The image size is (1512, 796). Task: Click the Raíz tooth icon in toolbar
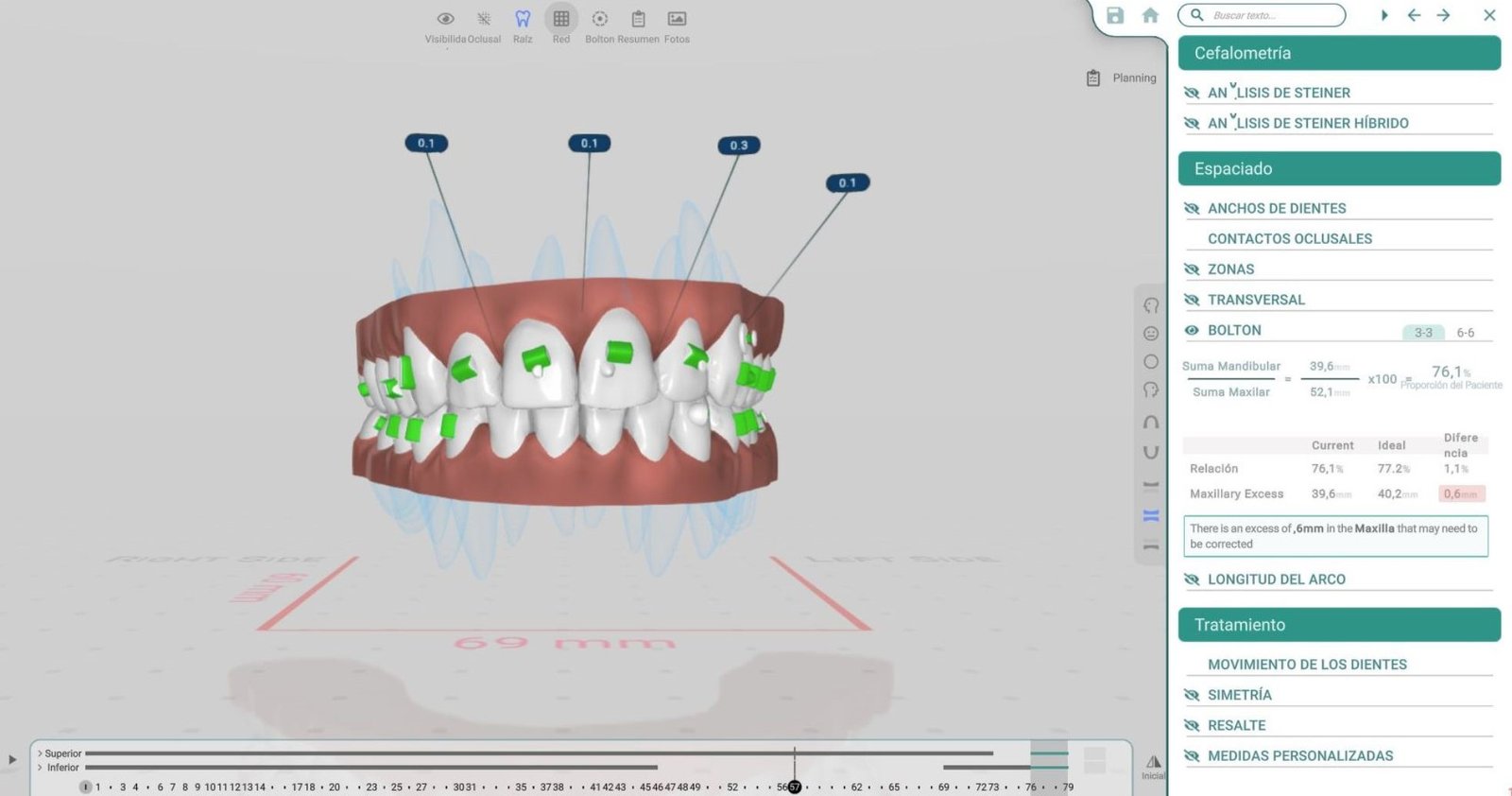tap(523, 19)
